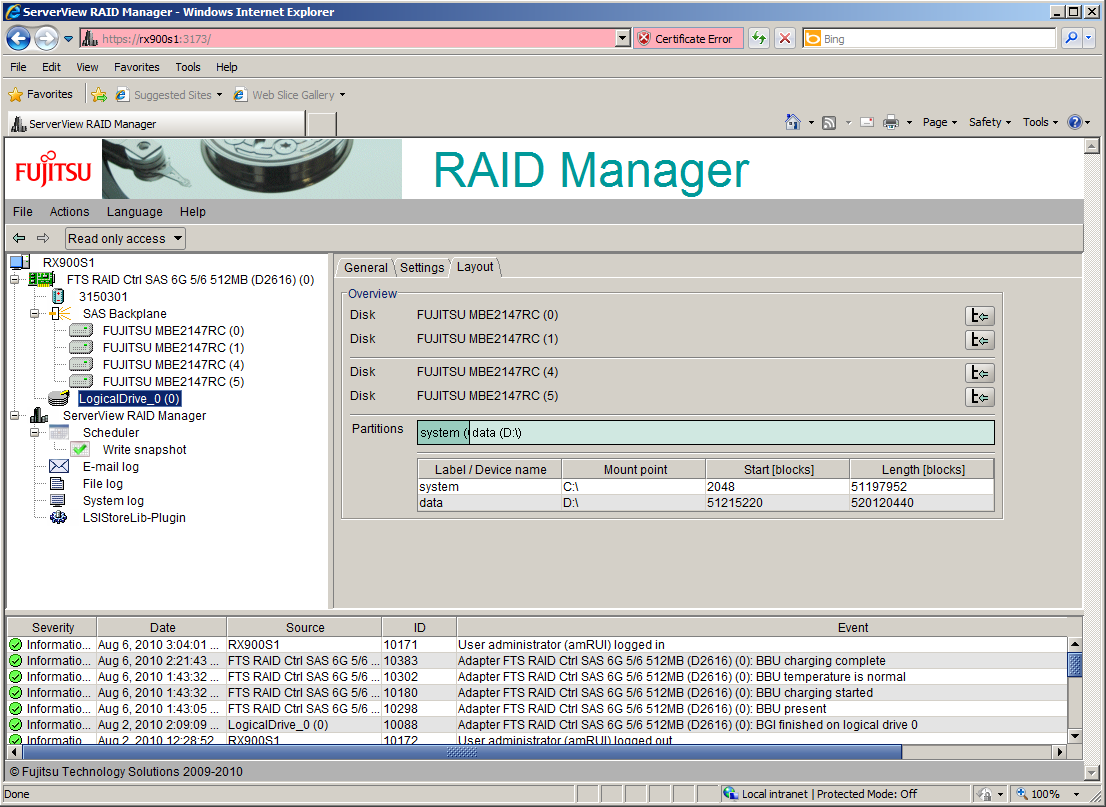Open Suggested Sites dropdown
Image resolution: width=1106 pixels, height=807 pixels.
(x=219, y=95)
